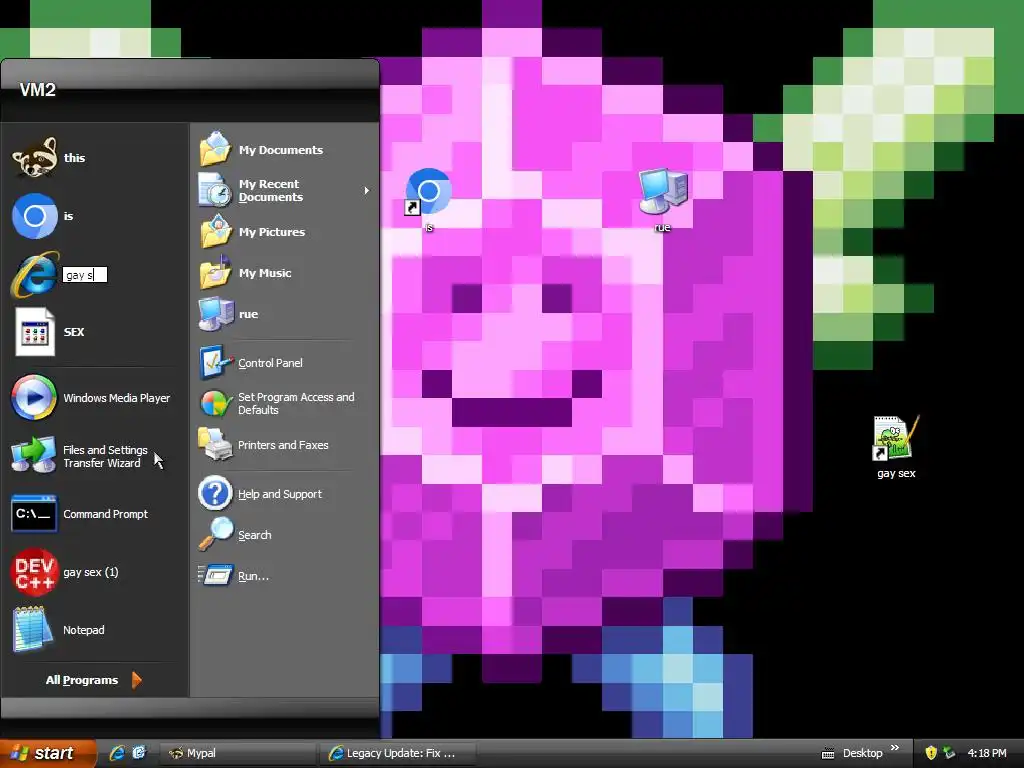This screenshot has height=768, width=1024.
Task: Click the VM2 user name header
Action: (x=37, y=90)
